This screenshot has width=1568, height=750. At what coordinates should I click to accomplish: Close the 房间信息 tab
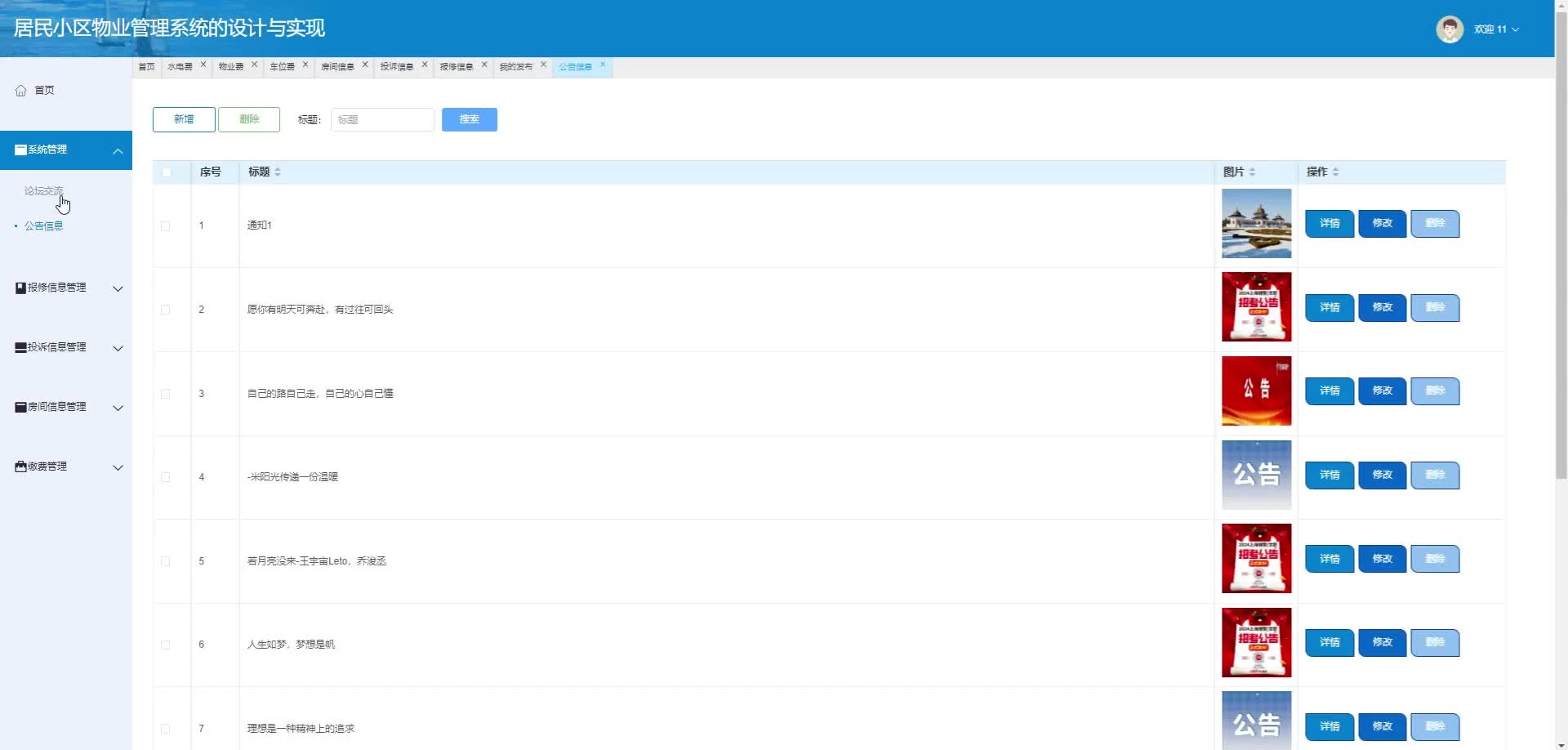(365, 65)
